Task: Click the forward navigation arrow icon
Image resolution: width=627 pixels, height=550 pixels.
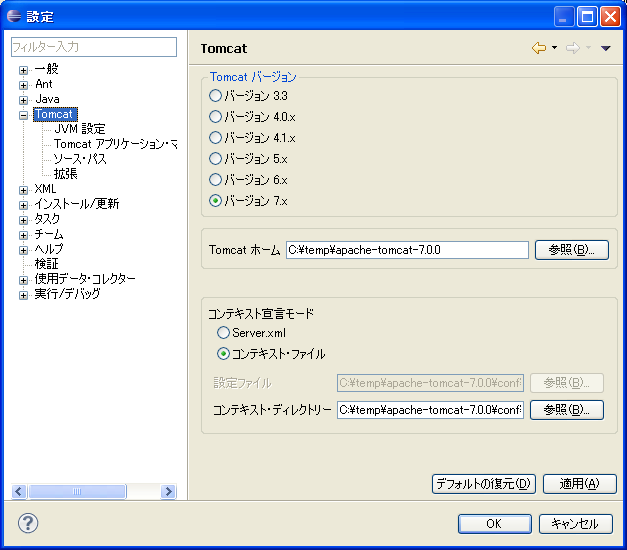Action: [573, 48]
